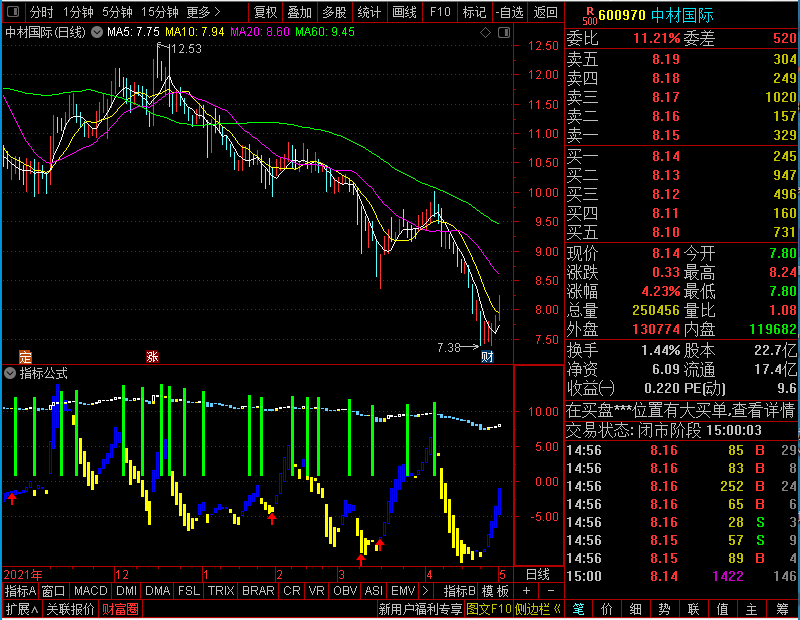
Task: Open 关联报价 related quotes
Action: coord(70,609)
